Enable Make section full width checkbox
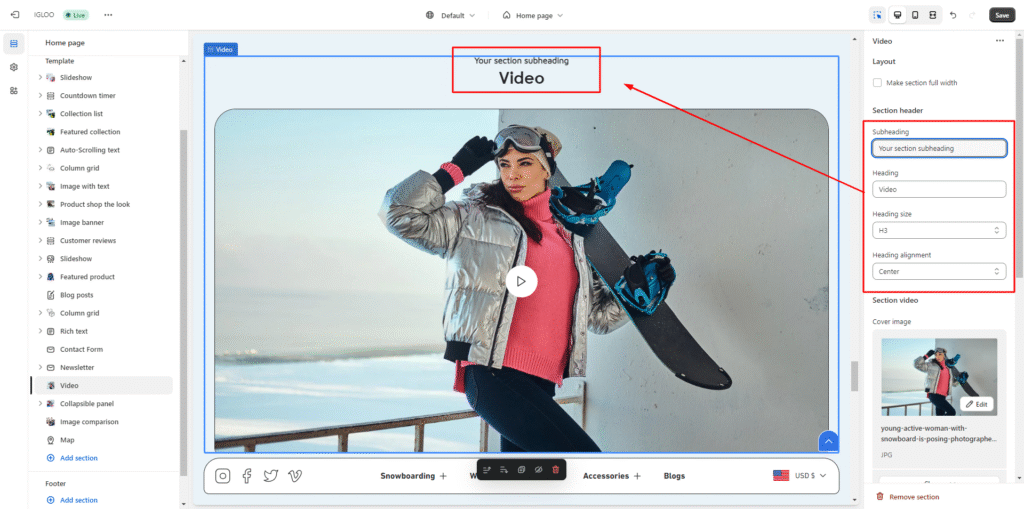Screen dimensions: 1024x509 point(877,83)
